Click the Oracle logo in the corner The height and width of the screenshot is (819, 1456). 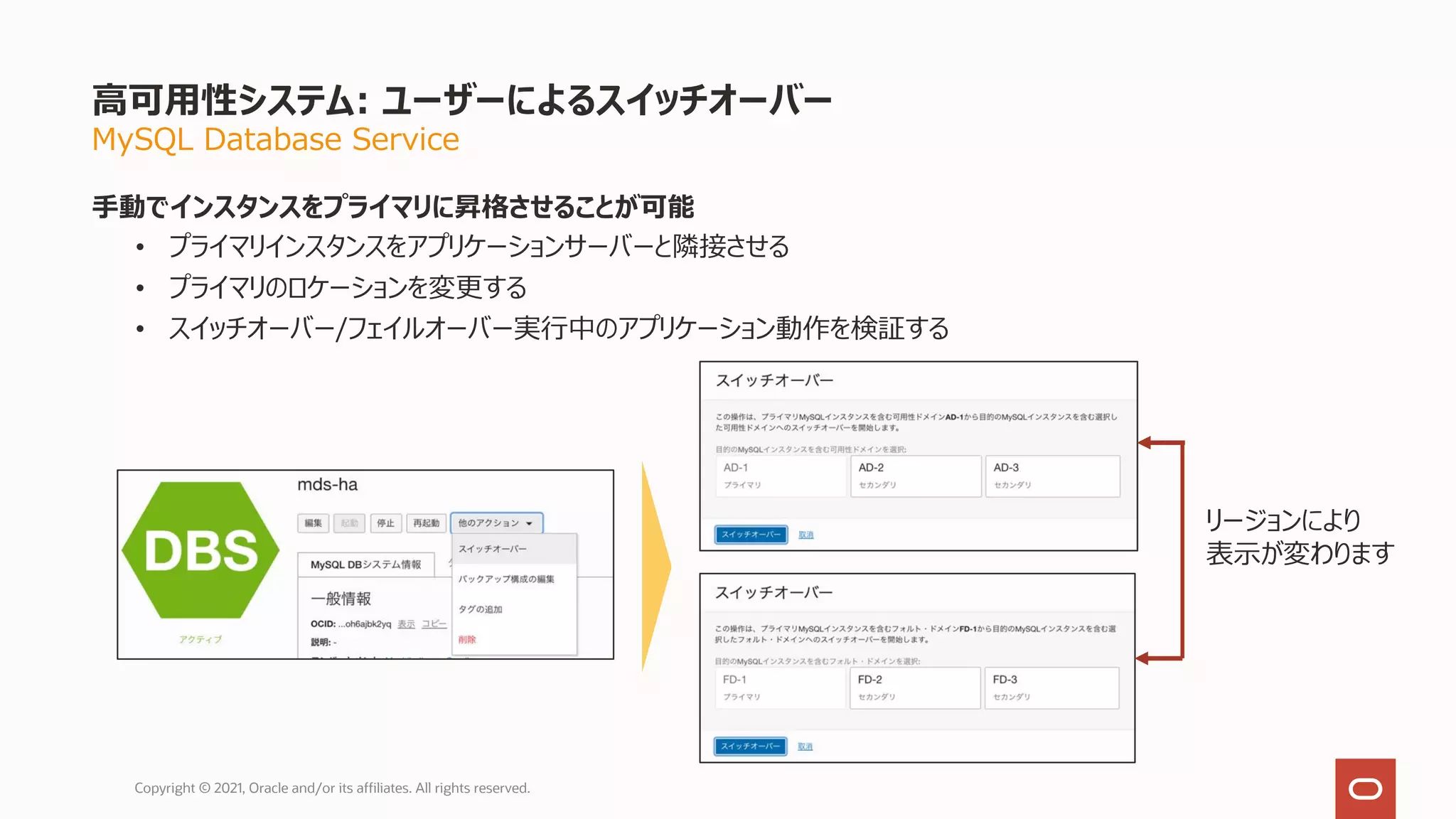tap(1365, 788)
